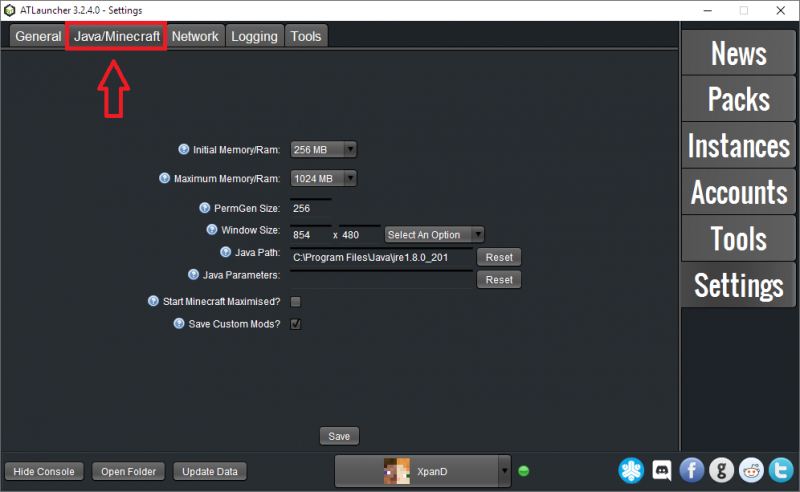Open the Discord link icon
Viewport: 800px width, 492px height.
(662, 470)
